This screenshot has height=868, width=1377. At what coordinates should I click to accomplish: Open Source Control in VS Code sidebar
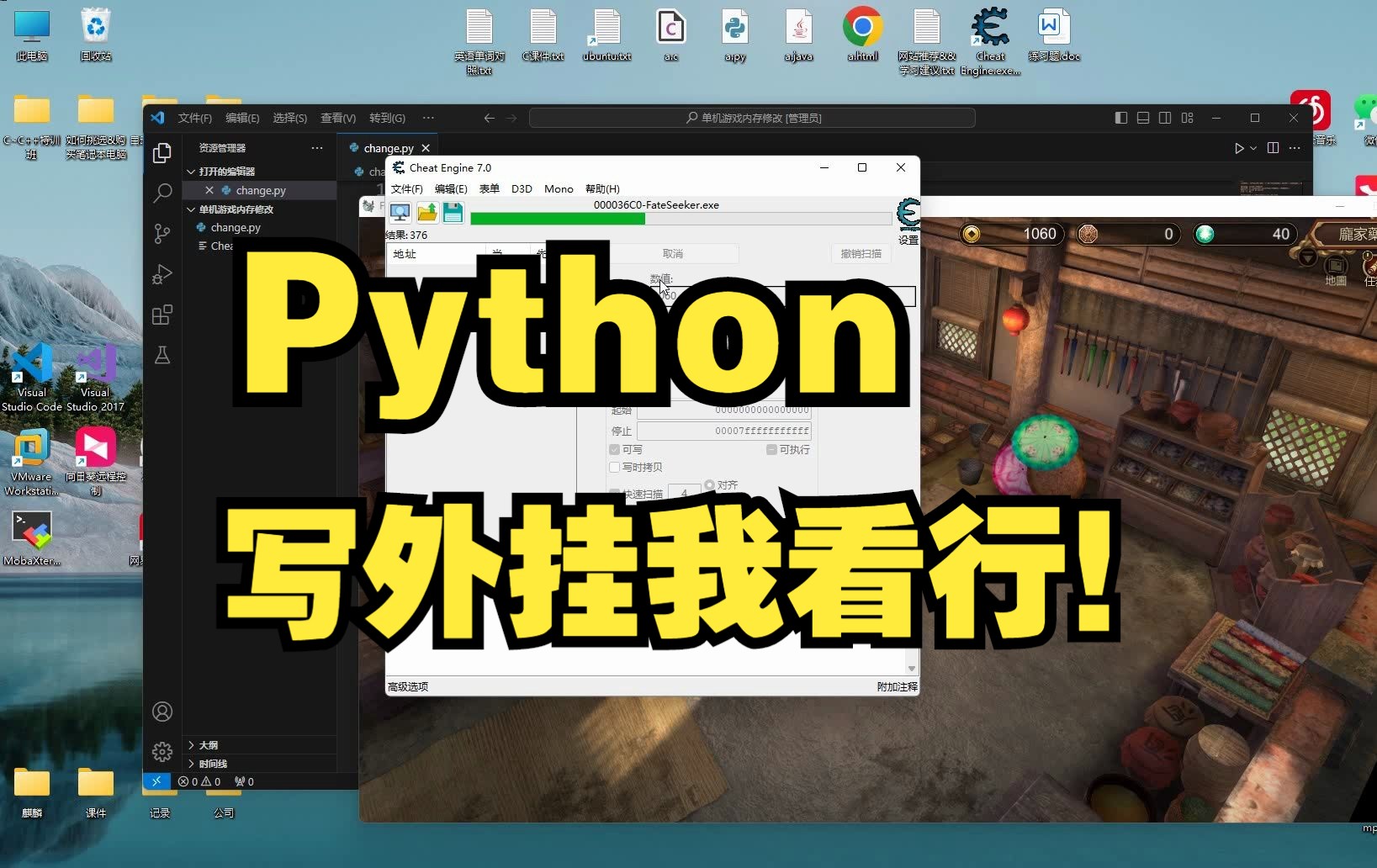pyautogui.click(x=162, y=234)
